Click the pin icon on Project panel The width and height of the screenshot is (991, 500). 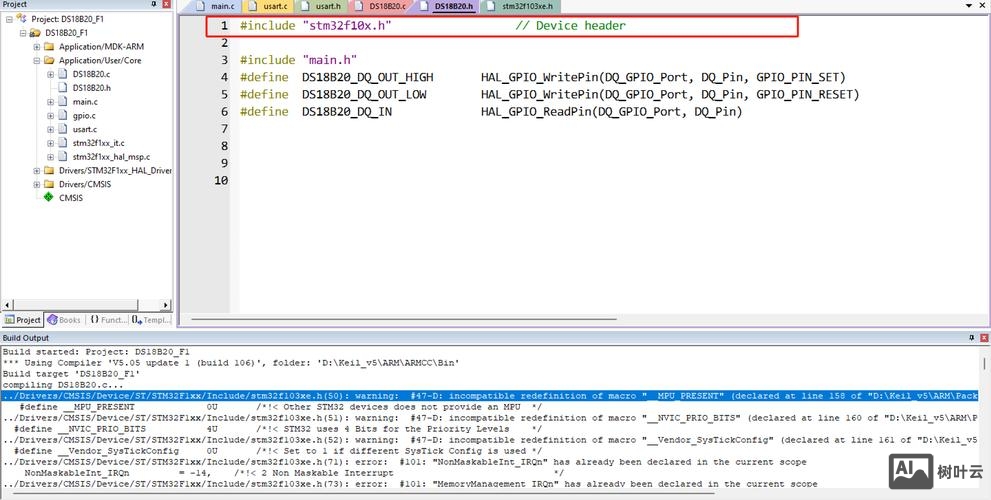[x=153, y=5]
